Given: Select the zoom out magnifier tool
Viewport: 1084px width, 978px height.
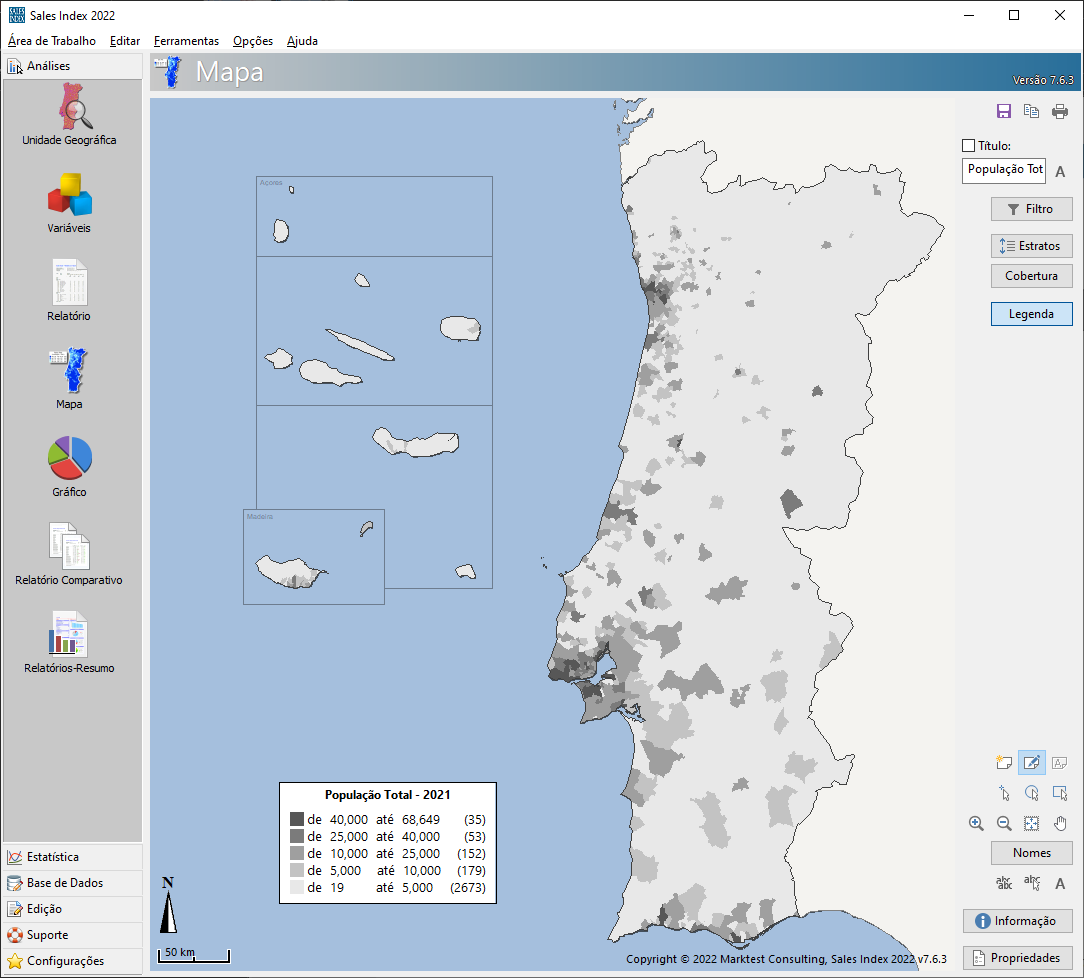Looking at the screenshot, I should click(x=1004, y=823).
